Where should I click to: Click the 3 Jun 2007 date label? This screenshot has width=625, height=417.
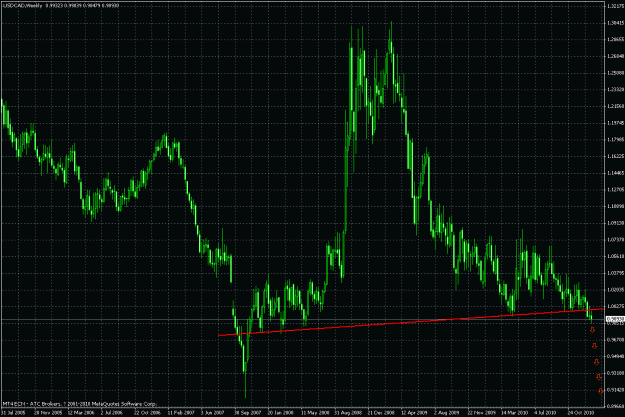(213, 413)
